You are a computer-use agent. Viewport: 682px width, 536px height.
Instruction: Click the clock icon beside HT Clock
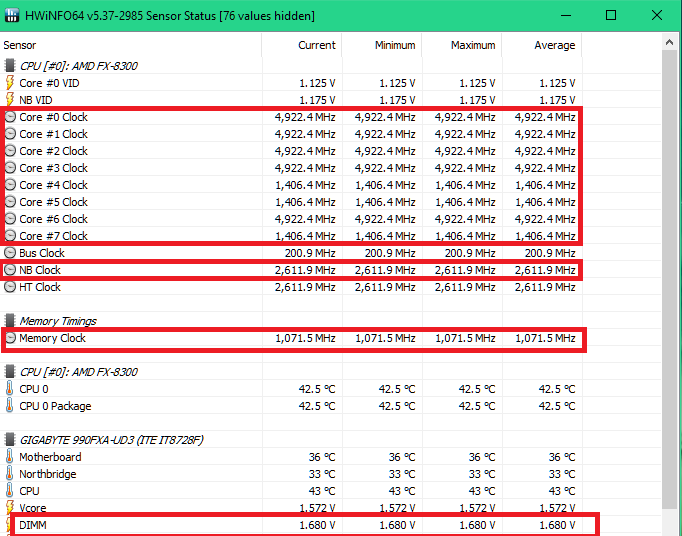[10, 287]
